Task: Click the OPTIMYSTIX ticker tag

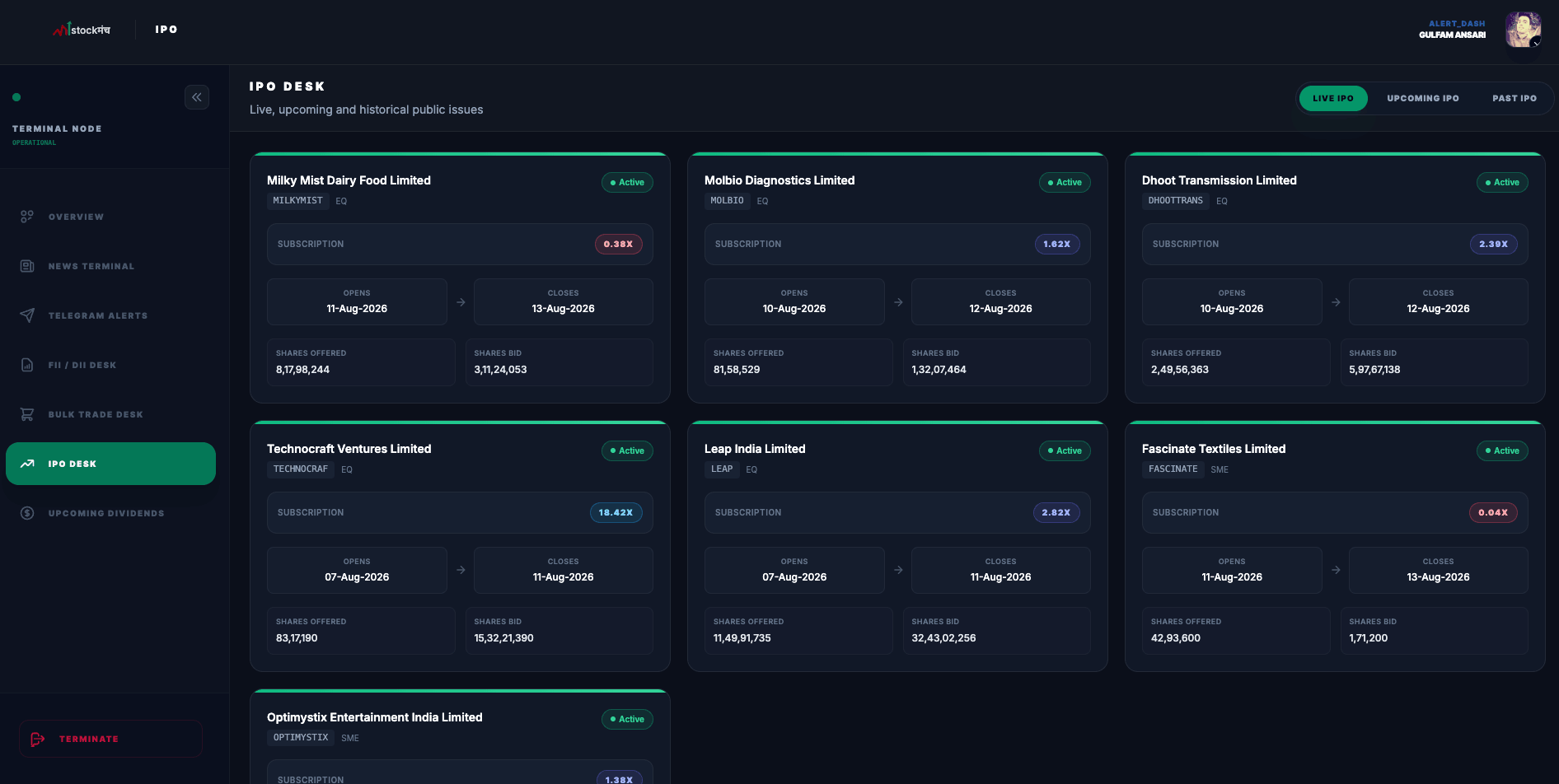Action: pos(301,738)
